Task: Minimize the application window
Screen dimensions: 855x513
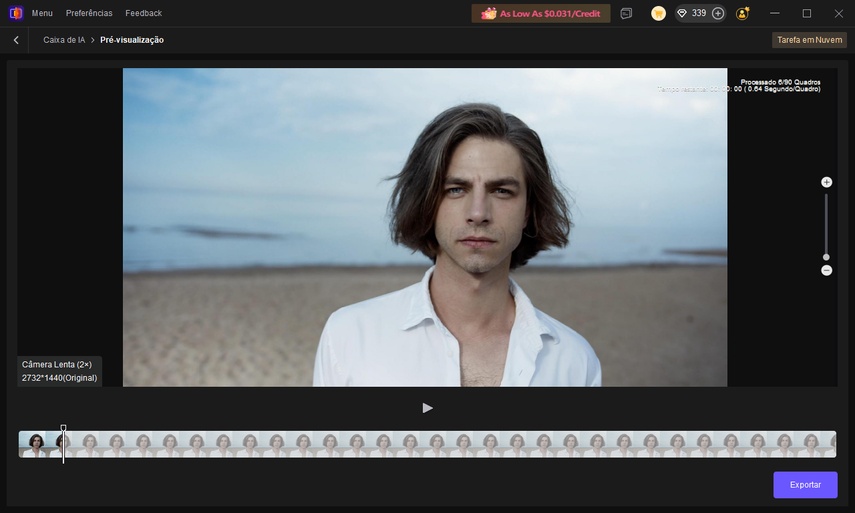Action: tap(774, 13)
